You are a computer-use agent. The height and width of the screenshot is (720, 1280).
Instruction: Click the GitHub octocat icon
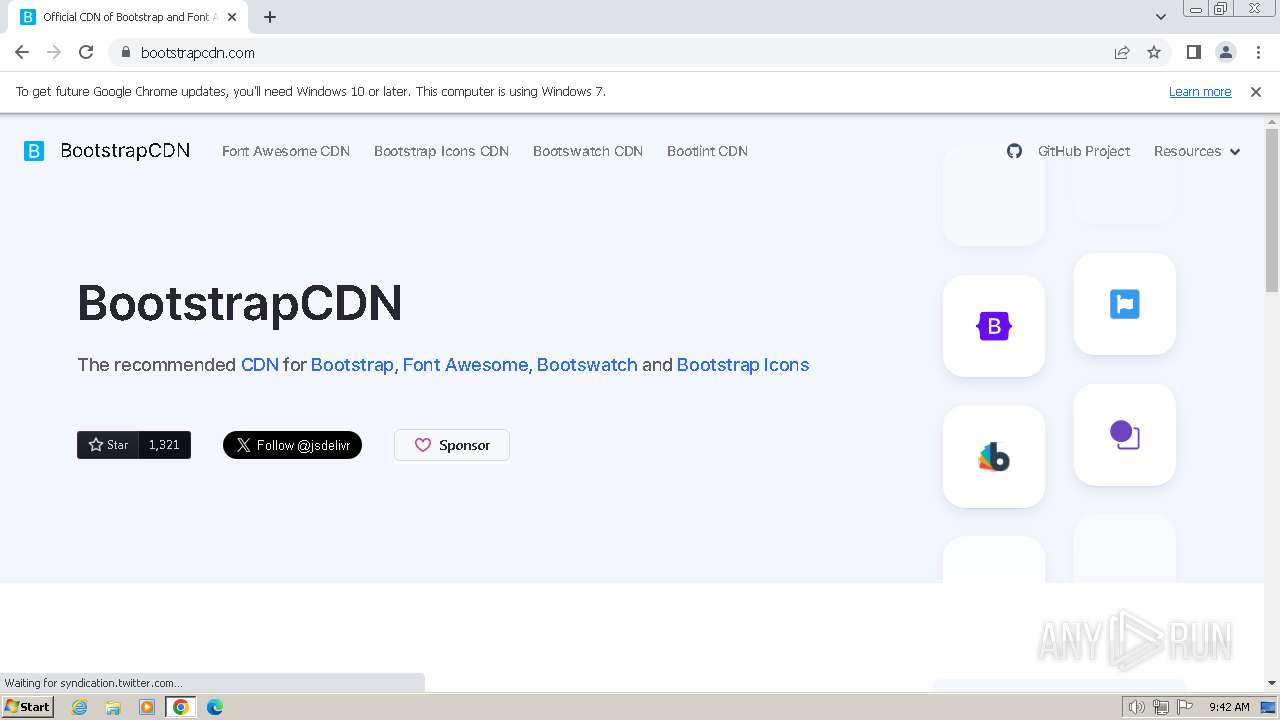tap(1014, 151)
